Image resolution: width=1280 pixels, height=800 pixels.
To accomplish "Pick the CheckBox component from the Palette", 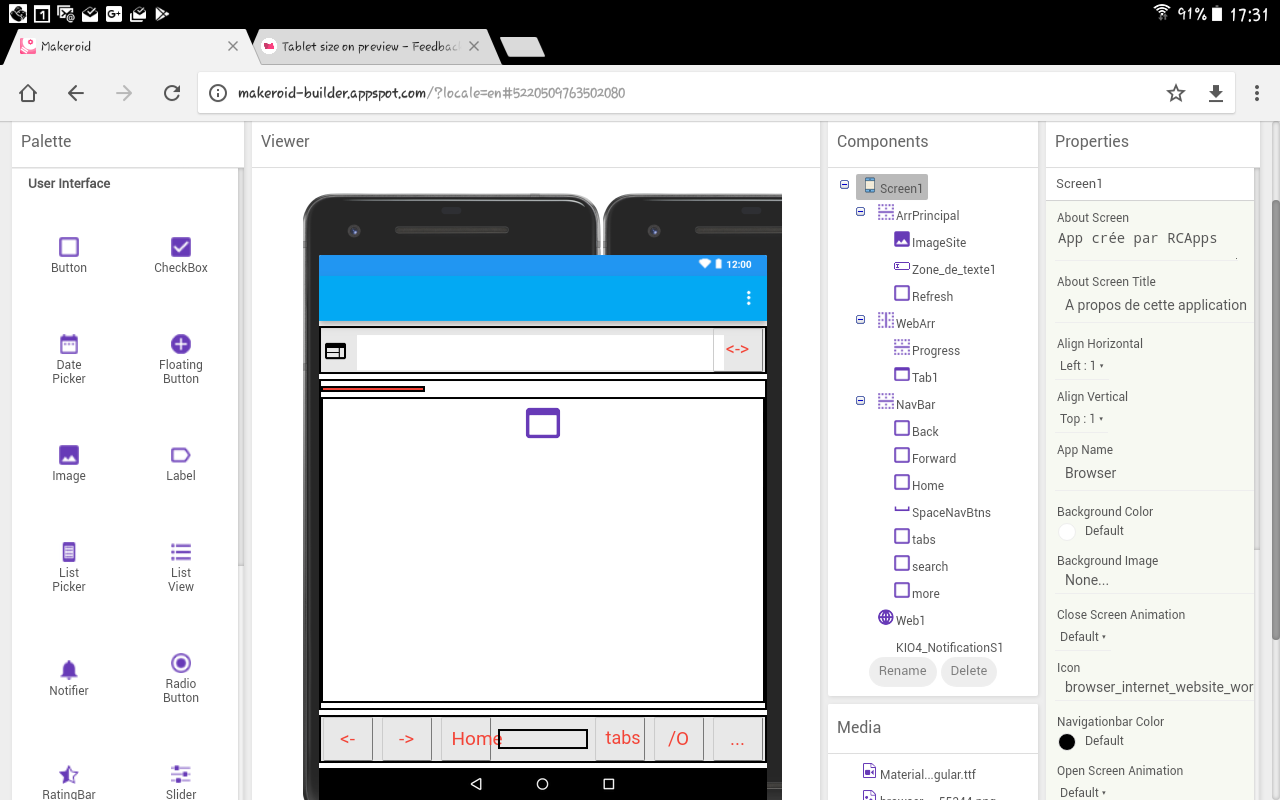I will pyautogui.click(x=181, y=254).
